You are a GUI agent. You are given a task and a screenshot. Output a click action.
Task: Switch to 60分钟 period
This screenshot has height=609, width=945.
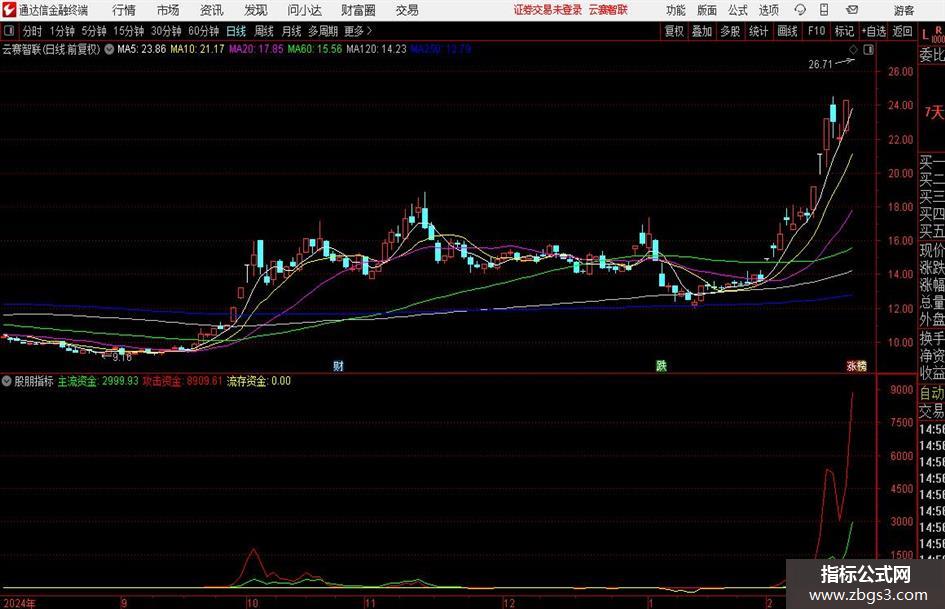pyautogui.click(x=204, y=31)
